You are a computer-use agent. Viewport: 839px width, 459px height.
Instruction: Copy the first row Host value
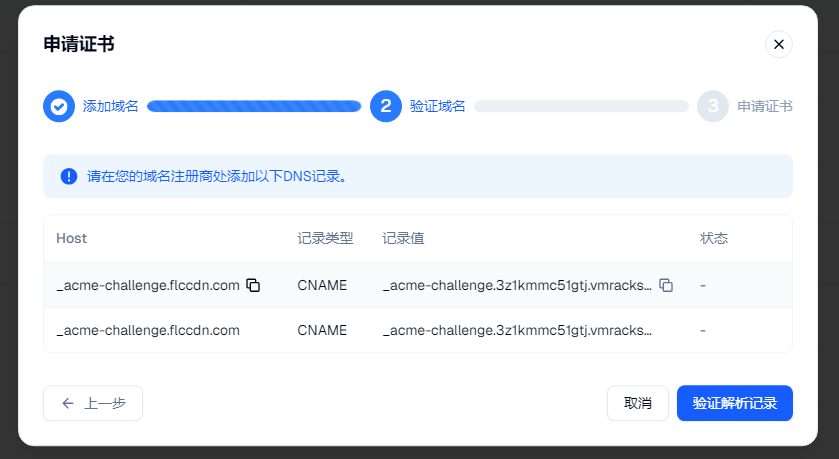click(253, 285)
